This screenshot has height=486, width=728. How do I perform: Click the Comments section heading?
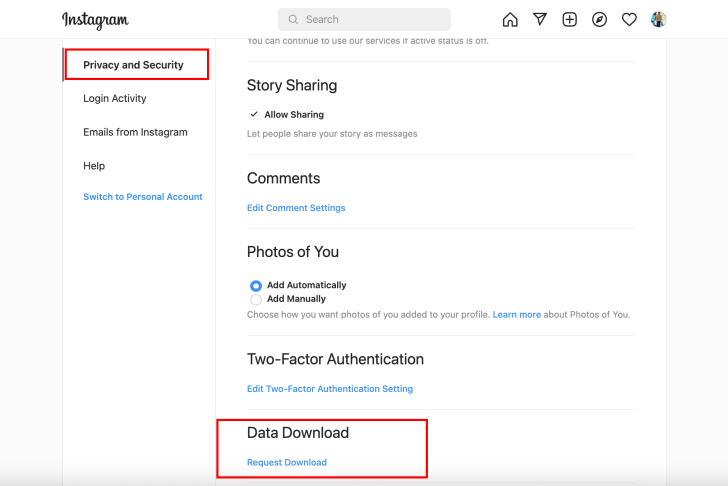pyautogui.click(x=283, y=178)
